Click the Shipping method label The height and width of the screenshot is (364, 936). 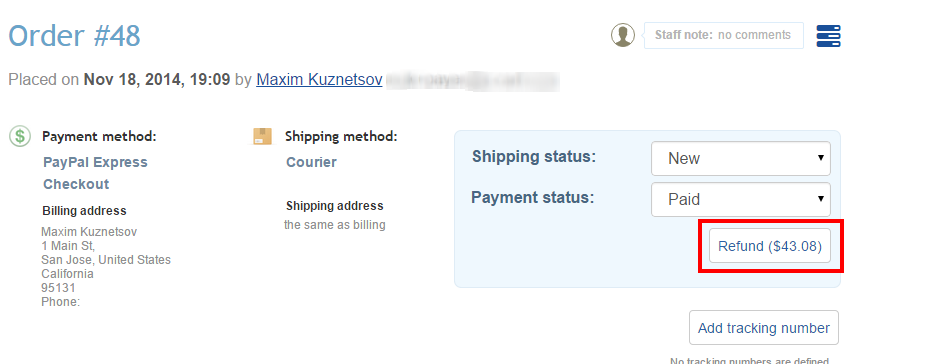pyautogui.click(x=341, y=136)
